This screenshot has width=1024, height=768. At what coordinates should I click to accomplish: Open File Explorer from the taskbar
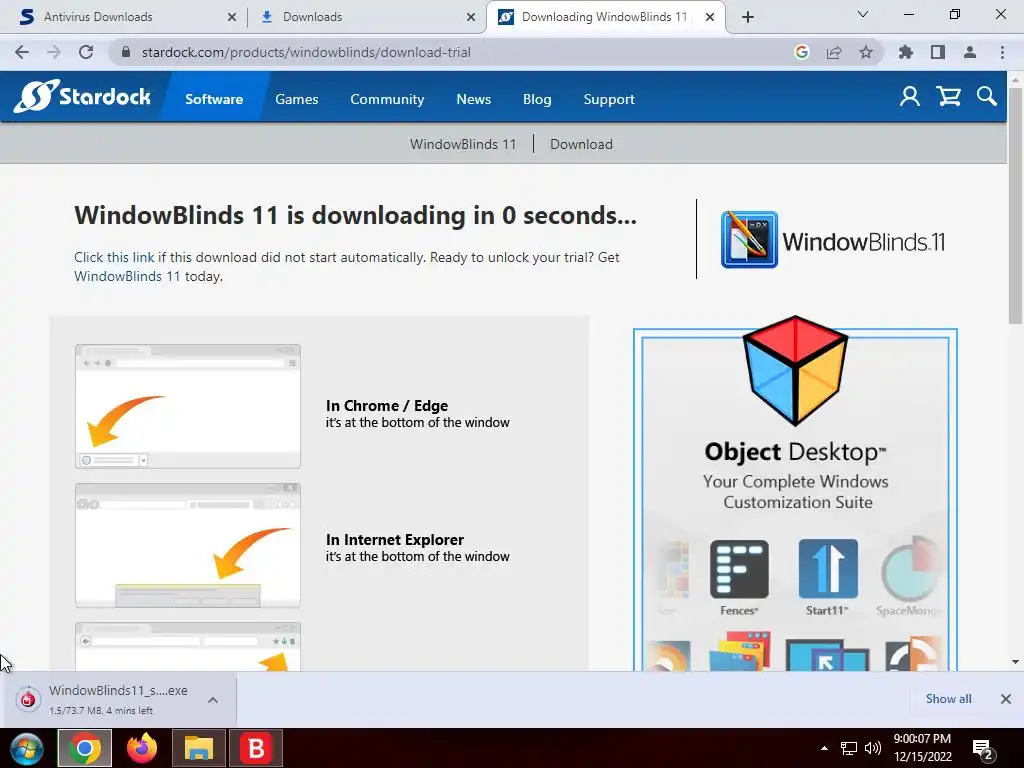tap(199, 748)
